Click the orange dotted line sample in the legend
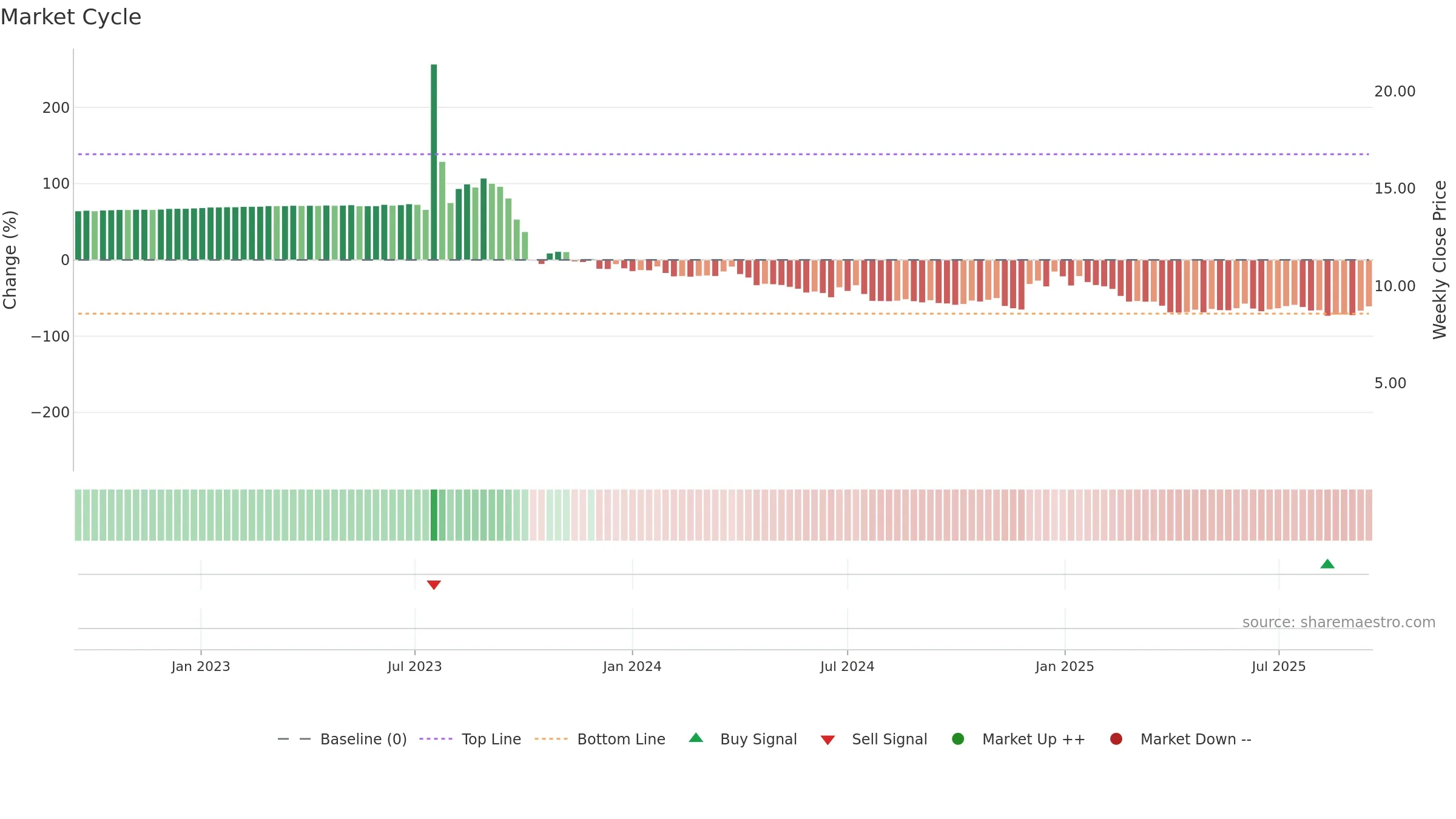Screen dimensions: 1456x819 pyautogui.click(x=551, y=739)
